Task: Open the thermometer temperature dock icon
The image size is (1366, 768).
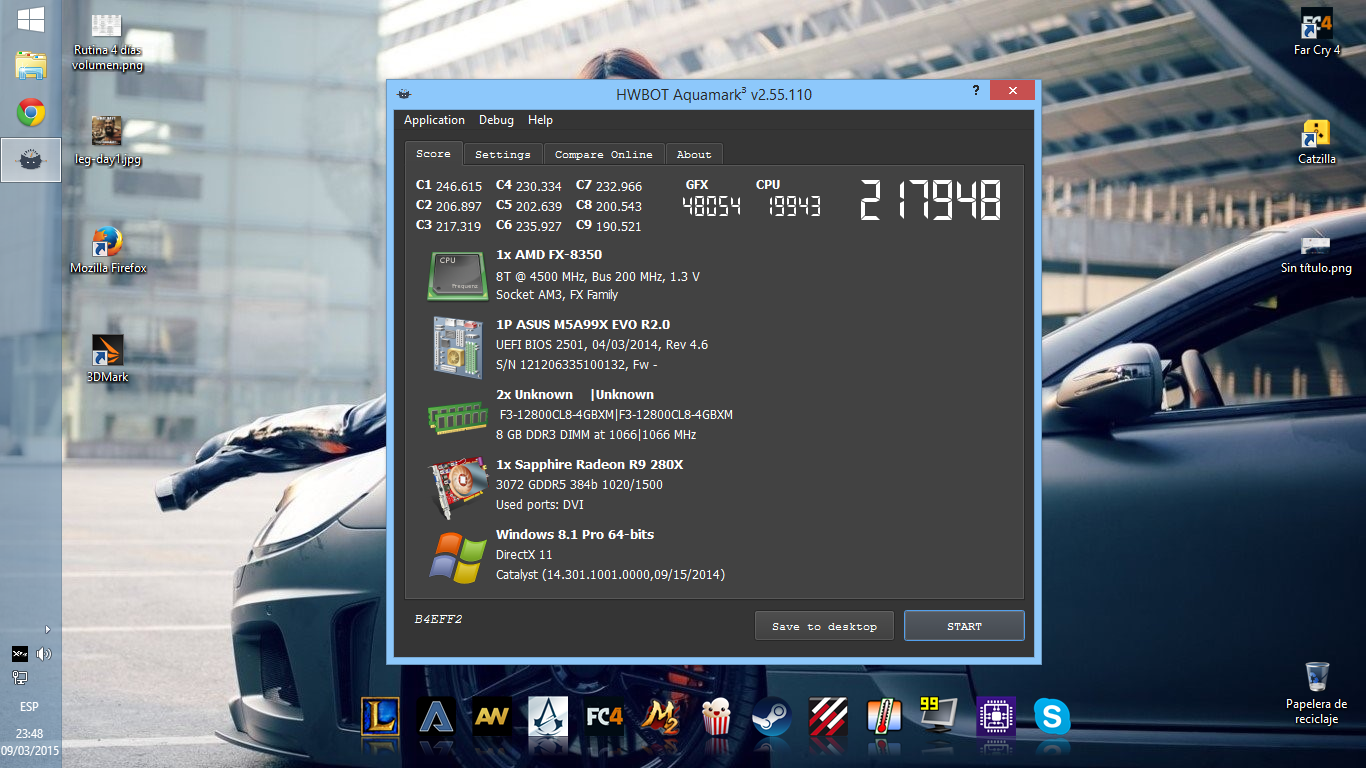Action: 884,717
